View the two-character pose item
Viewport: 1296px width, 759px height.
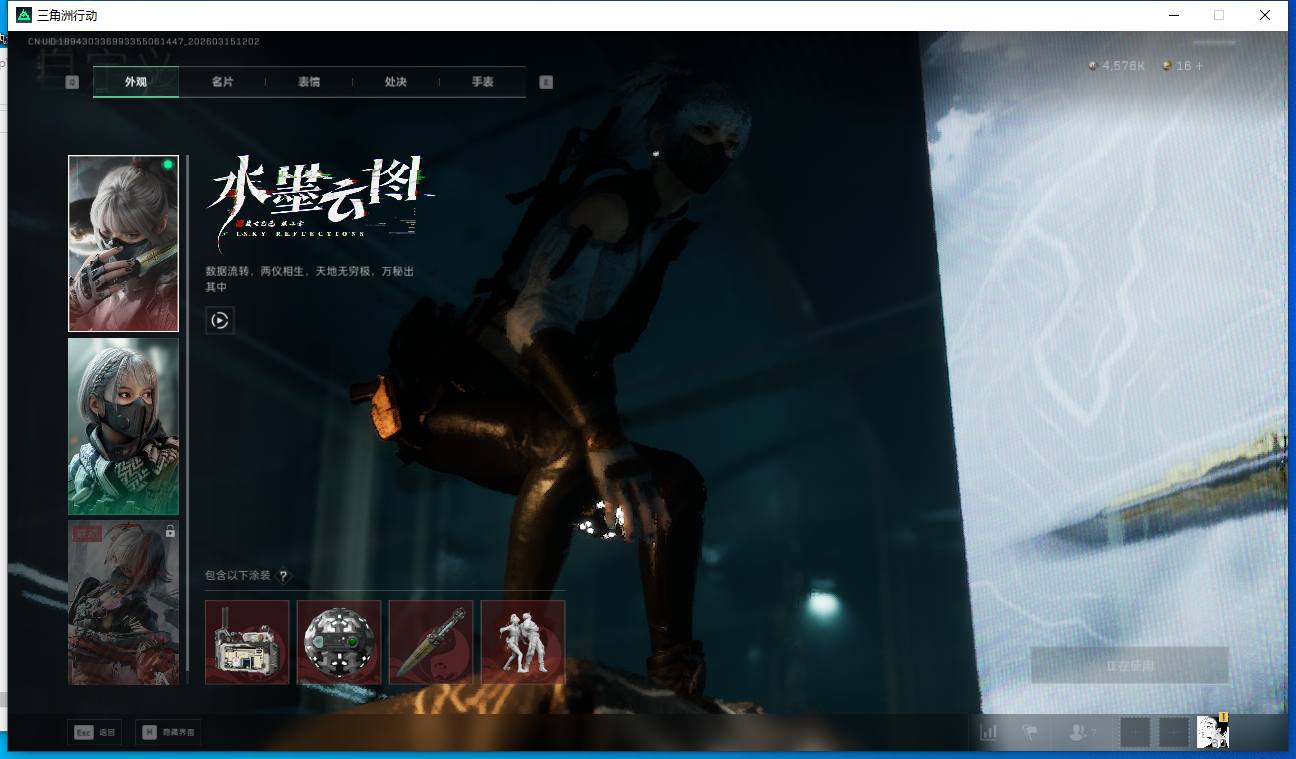point(523,642)
